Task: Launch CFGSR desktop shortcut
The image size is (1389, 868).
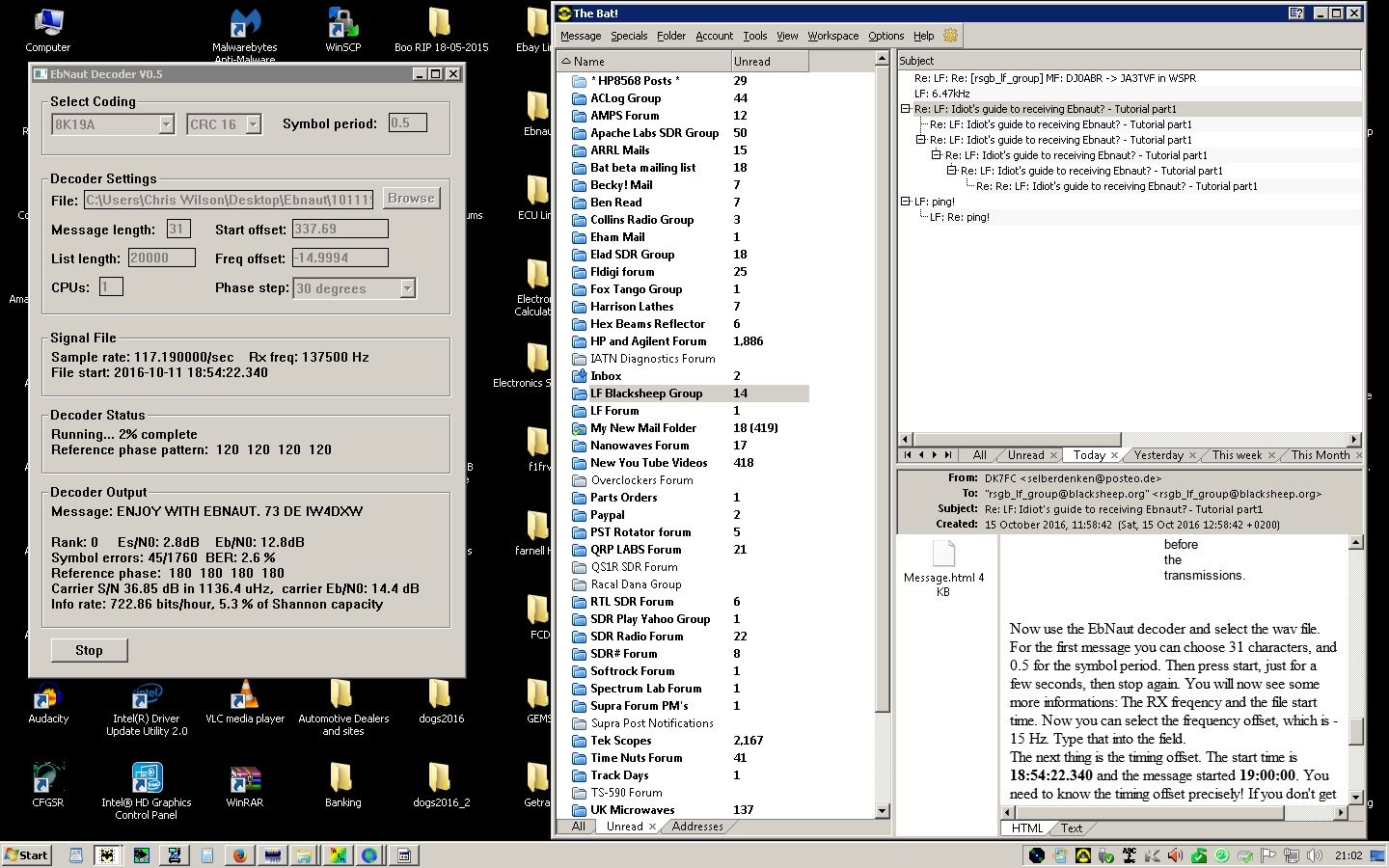Action: click(x=47, y=786)
